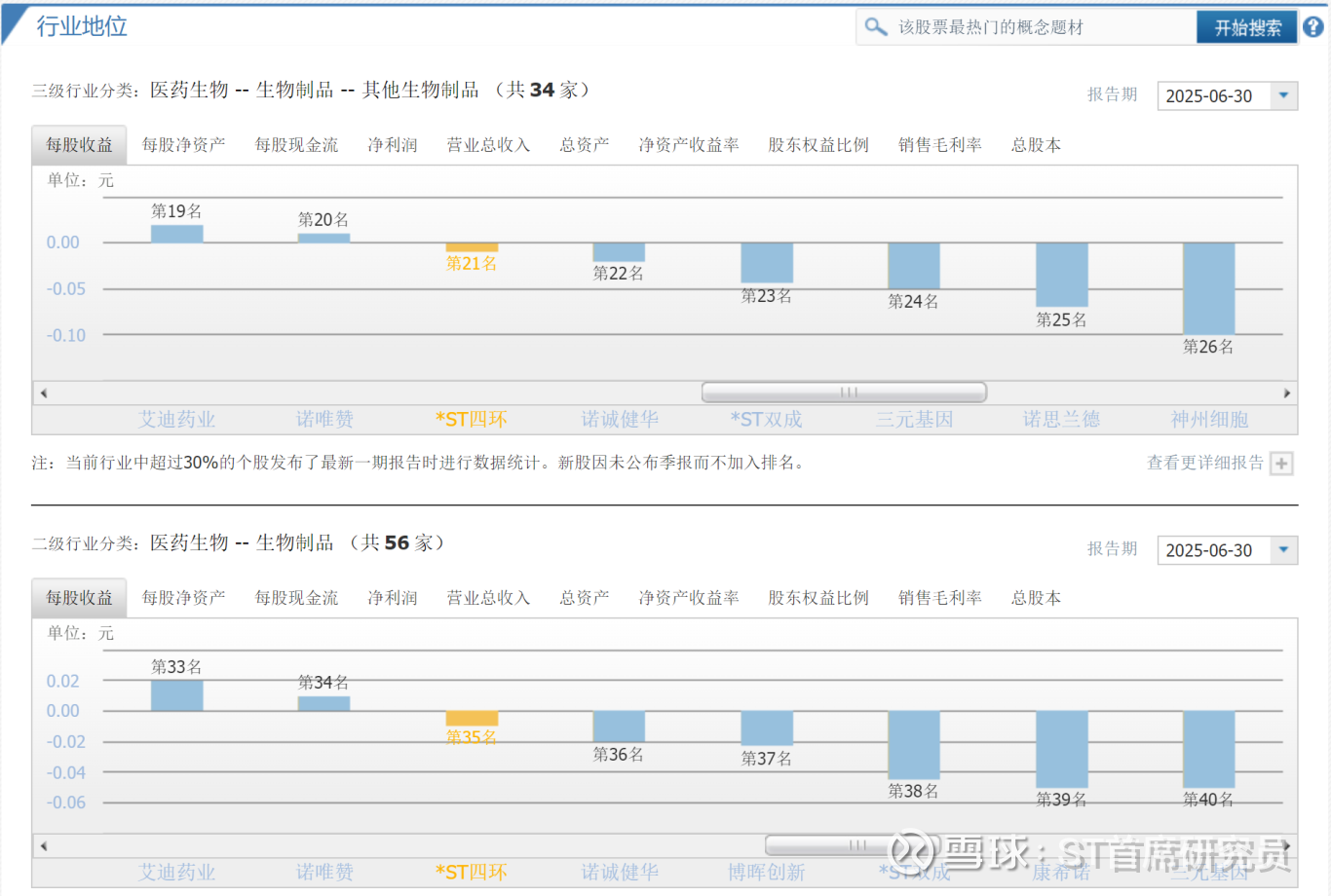The width and height of the screenshot is (1331, 896).
Task: Click the bar ranked 第19名
Action: pyautogui.click(x=177, y=234)
